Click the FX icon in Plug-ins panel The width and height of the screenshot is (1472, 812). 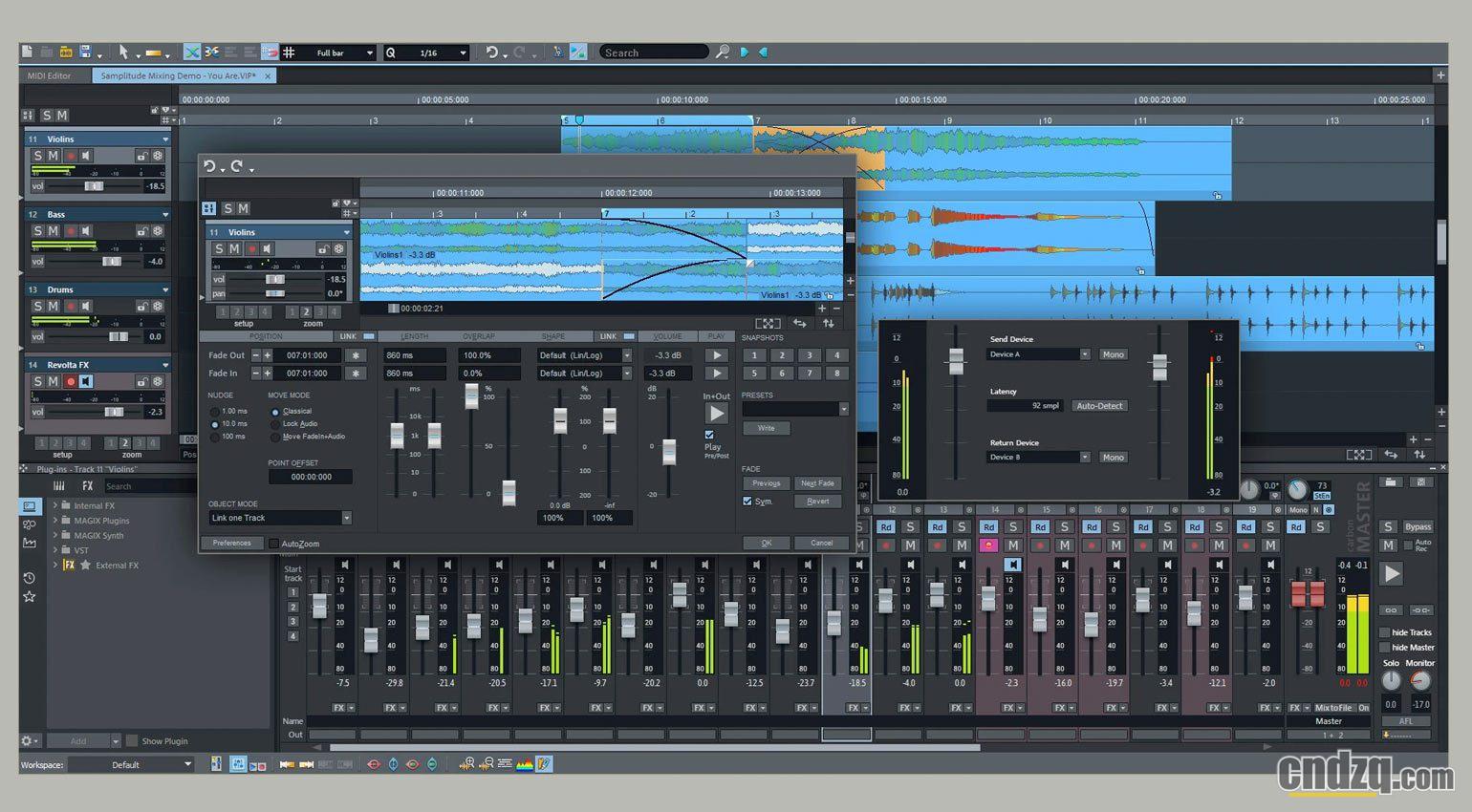(87, 486)
